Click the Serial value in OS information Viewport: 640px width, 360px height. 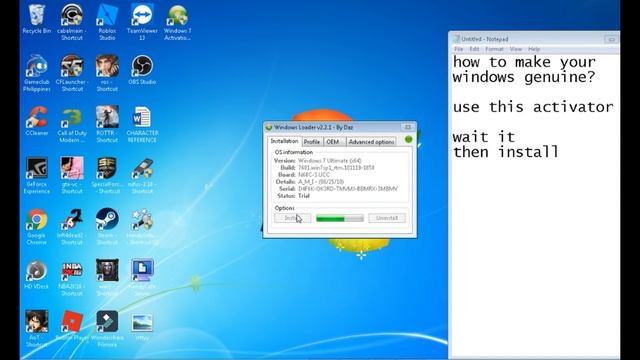(x=348, y=189)
